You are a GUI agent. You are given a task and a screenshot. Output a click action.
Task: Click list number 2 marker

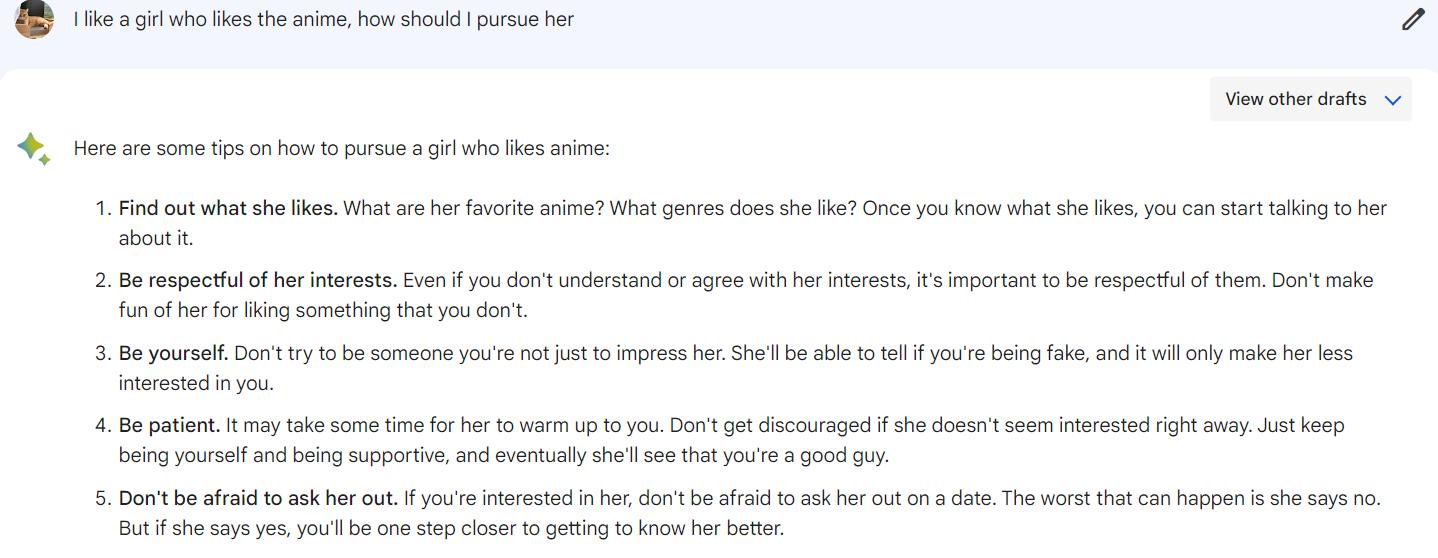(x=102, y=280)
